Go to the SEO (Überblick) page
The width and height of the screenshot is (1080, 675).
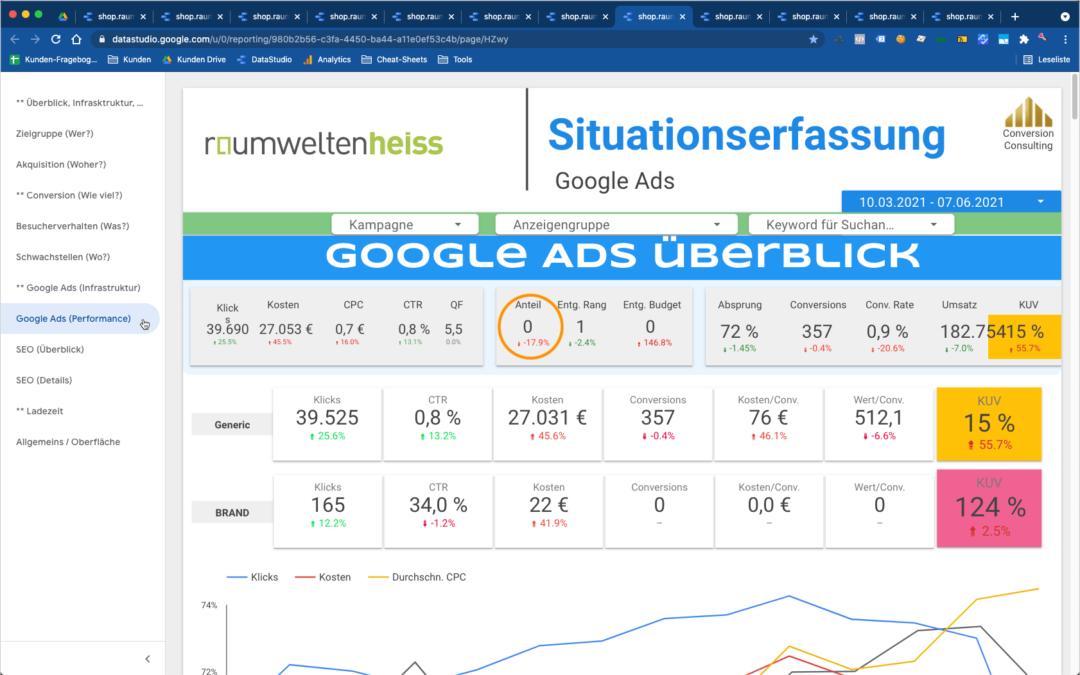click(50, 349)
